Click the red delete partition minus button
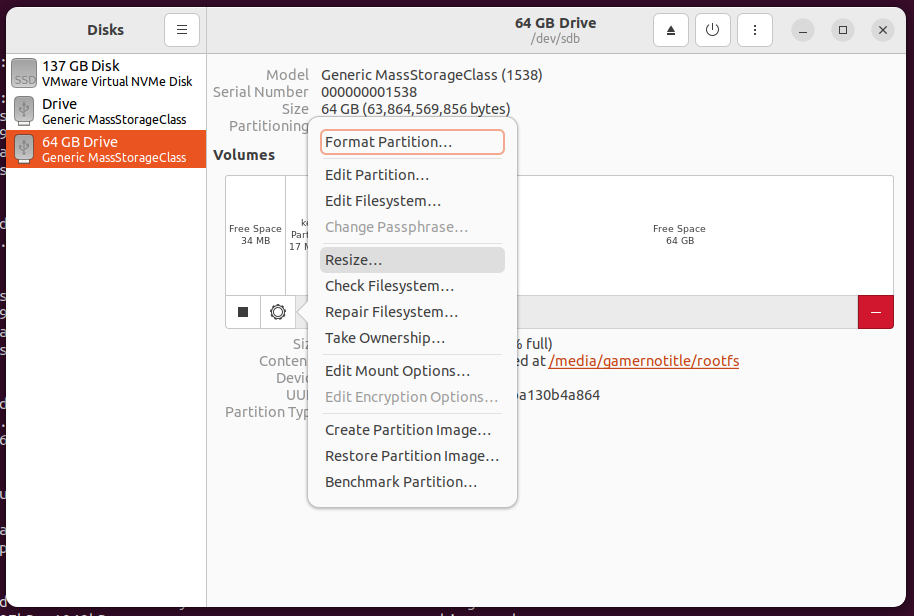Image resolution: width=914 pixels, height=616 pixels. tap(875, 312)
